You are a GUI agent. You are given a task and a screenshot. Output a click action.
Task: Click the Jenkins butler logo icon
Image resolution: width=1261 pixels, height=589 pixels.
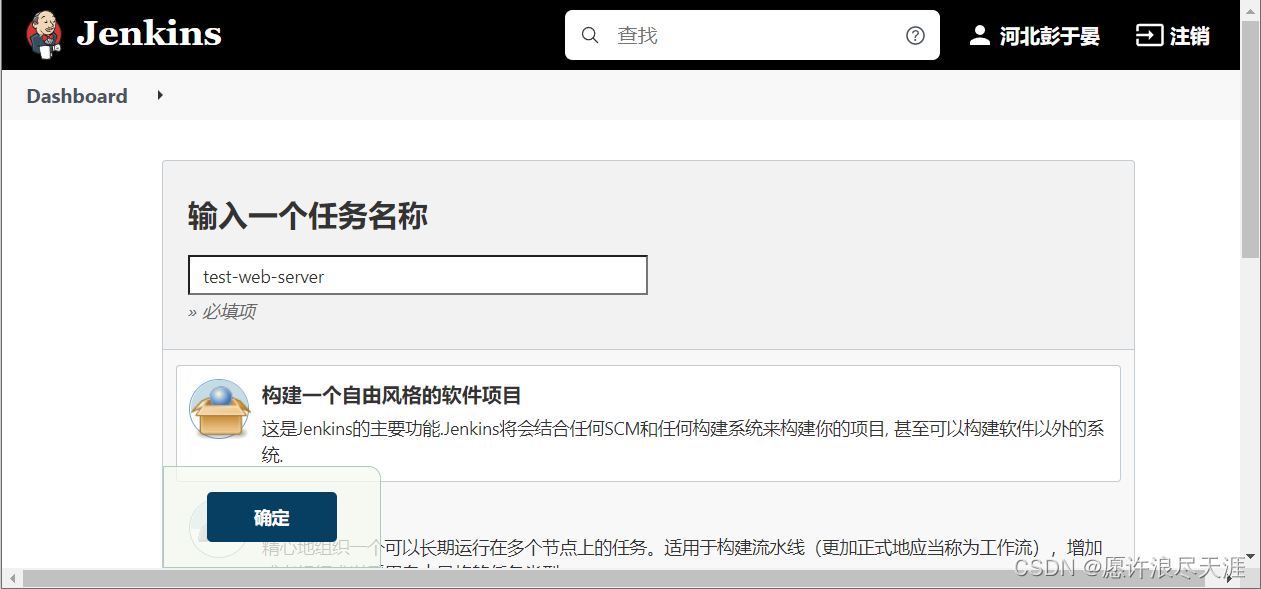point(44,35)
